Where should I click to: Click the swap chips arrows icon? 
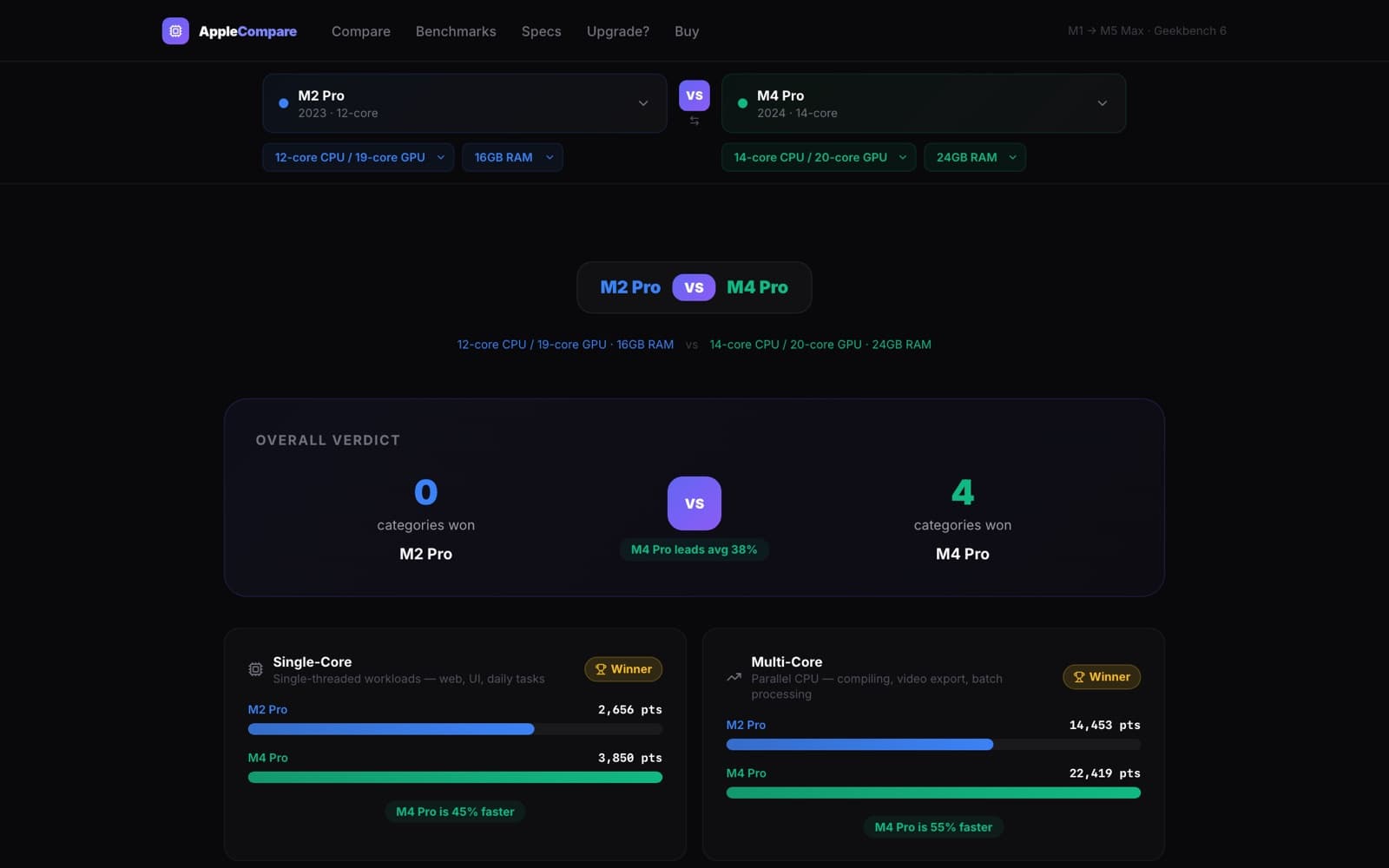click(694, 121)
